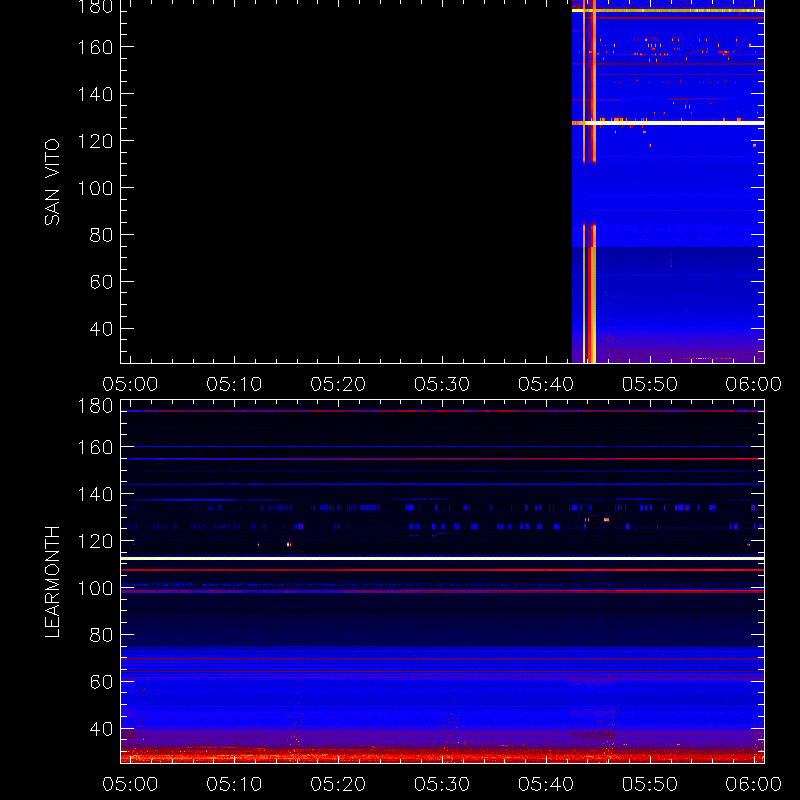The height and width of the screenshot is (800, 800).
Task: Click the SAN VITO axis title
Action: click(x=52, y=182)
